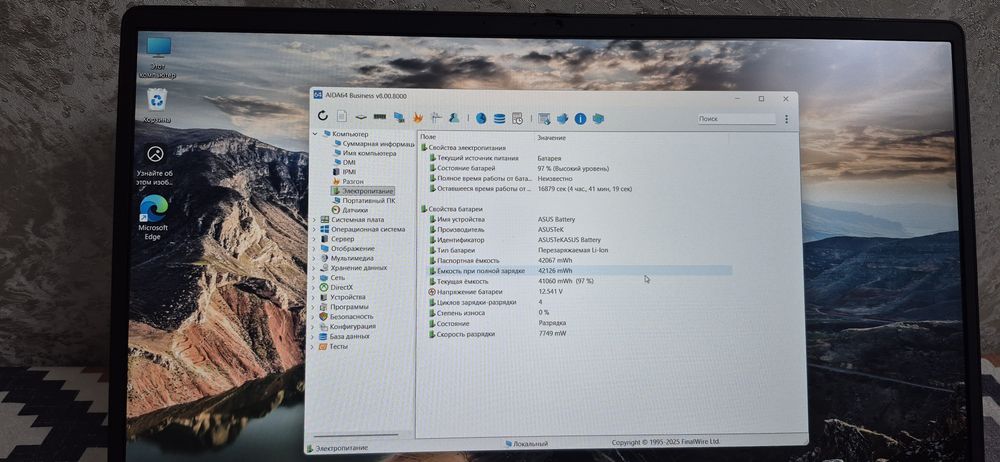This screenshot has height=462, width=1000.
Task: Expand the Хранение данных node arrow
Action: click(312, 268)
